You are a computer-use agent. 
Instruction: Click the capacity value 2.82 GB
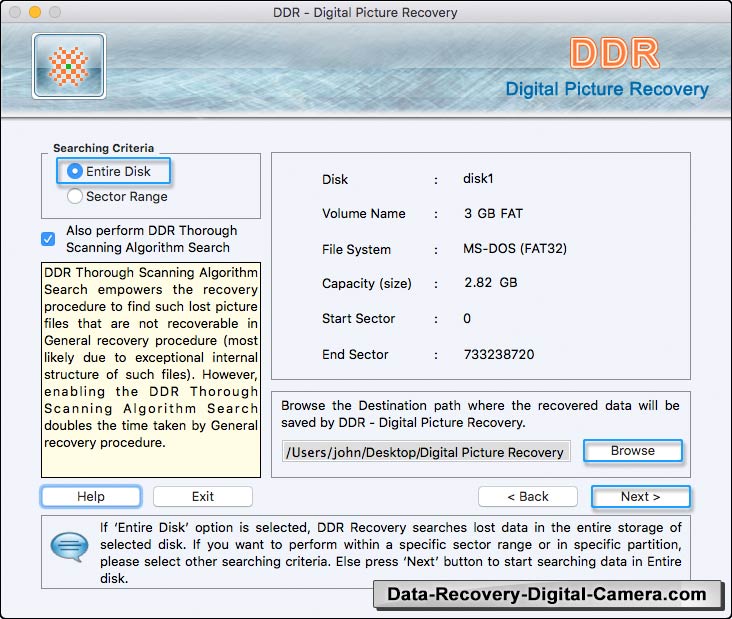point(491,282)
